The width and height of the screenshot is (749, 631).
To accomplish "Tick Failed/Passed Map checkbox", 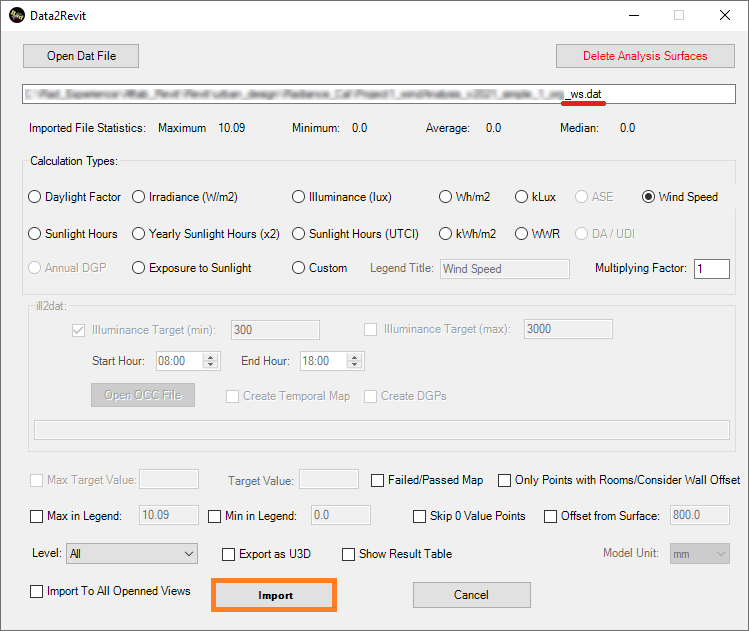I will pos(377,480).
